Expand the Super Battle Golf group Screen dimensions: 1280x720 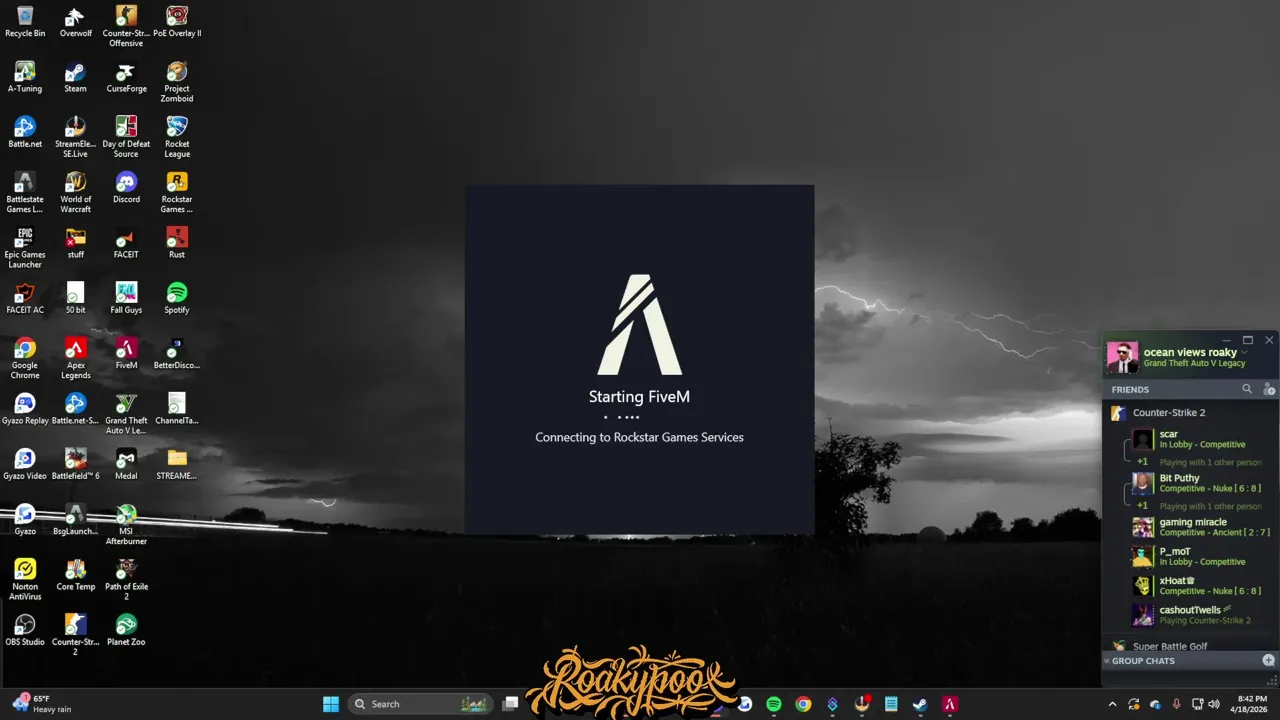tap(1170, 646)
